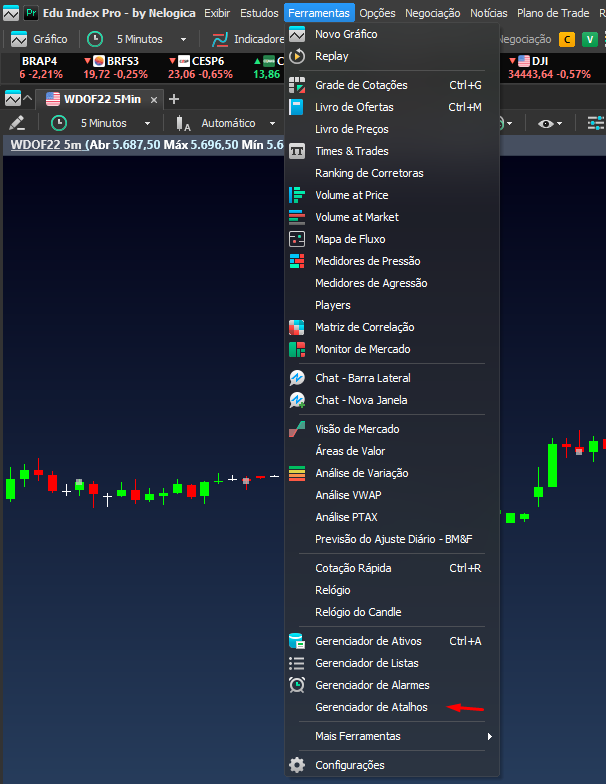Open the Gráfico toolbar button

tap(40, 39)
